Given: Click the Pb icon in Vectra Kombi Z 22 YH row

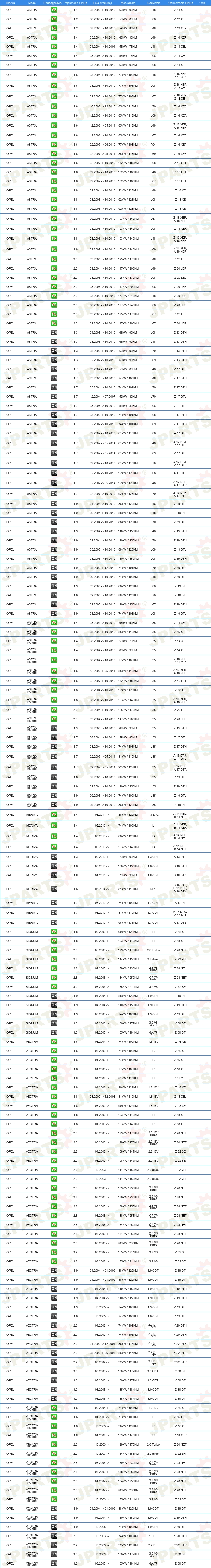Looking at the screenshot, I should point(54,1454).
